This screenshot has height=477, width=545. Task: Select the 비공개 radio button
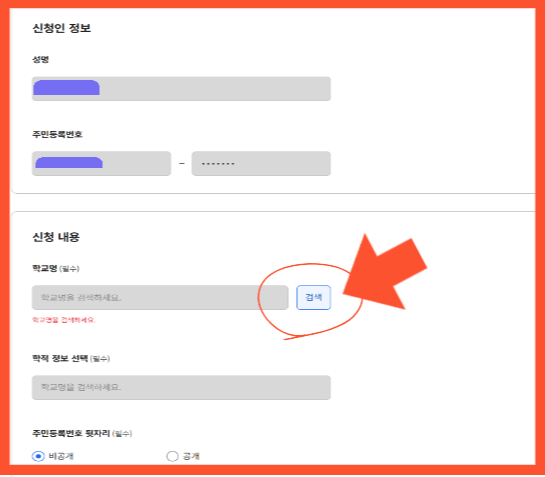(x=38, y=456)
